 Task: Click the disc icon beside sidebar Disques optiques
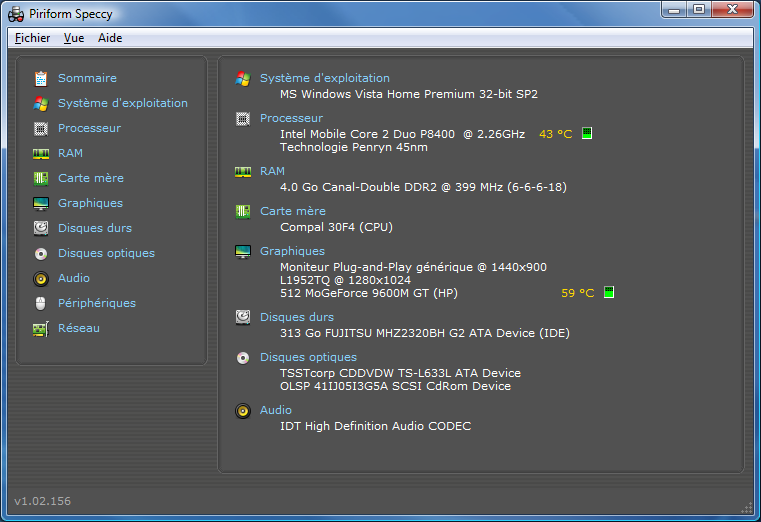[41, 254]
